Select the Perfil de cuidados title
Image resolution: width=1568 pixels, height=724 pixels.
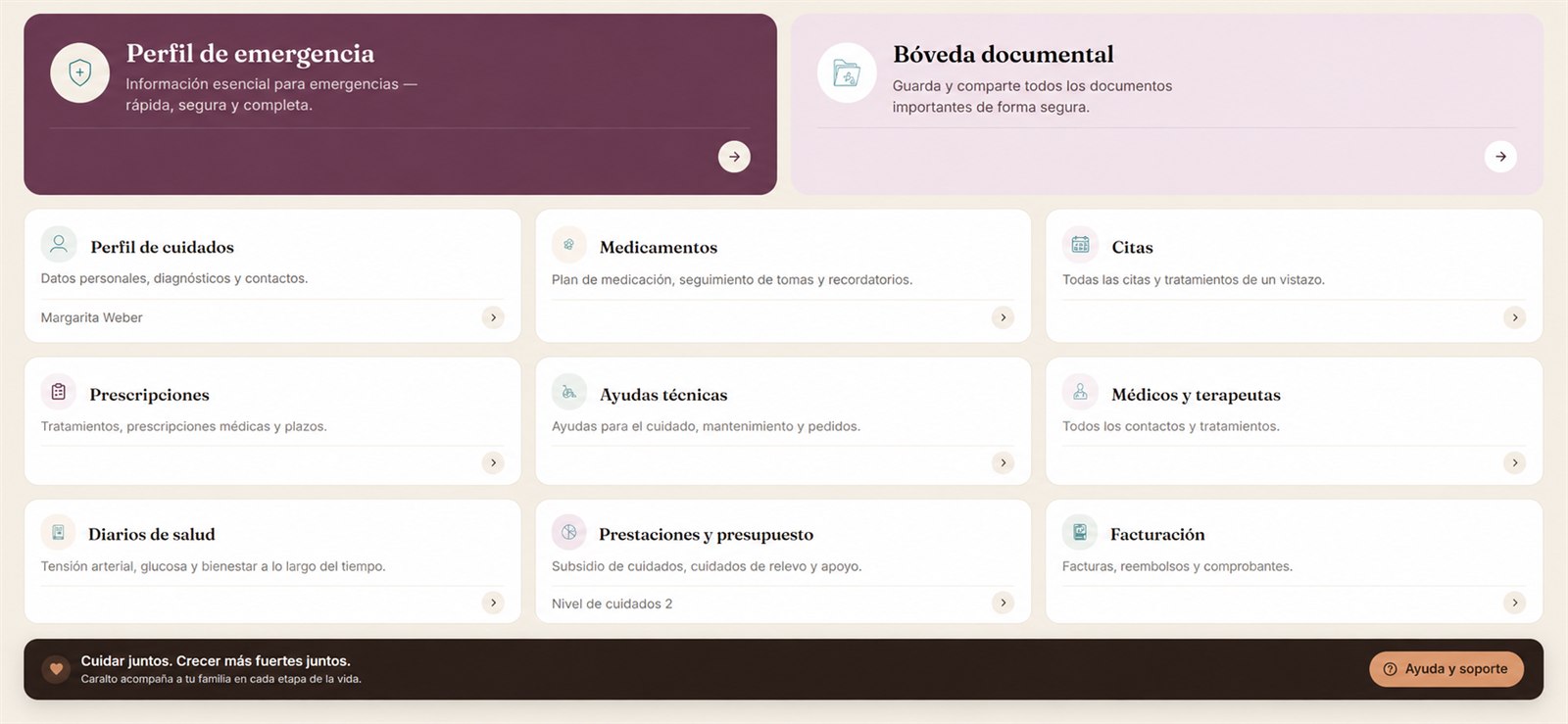[163, 247]
